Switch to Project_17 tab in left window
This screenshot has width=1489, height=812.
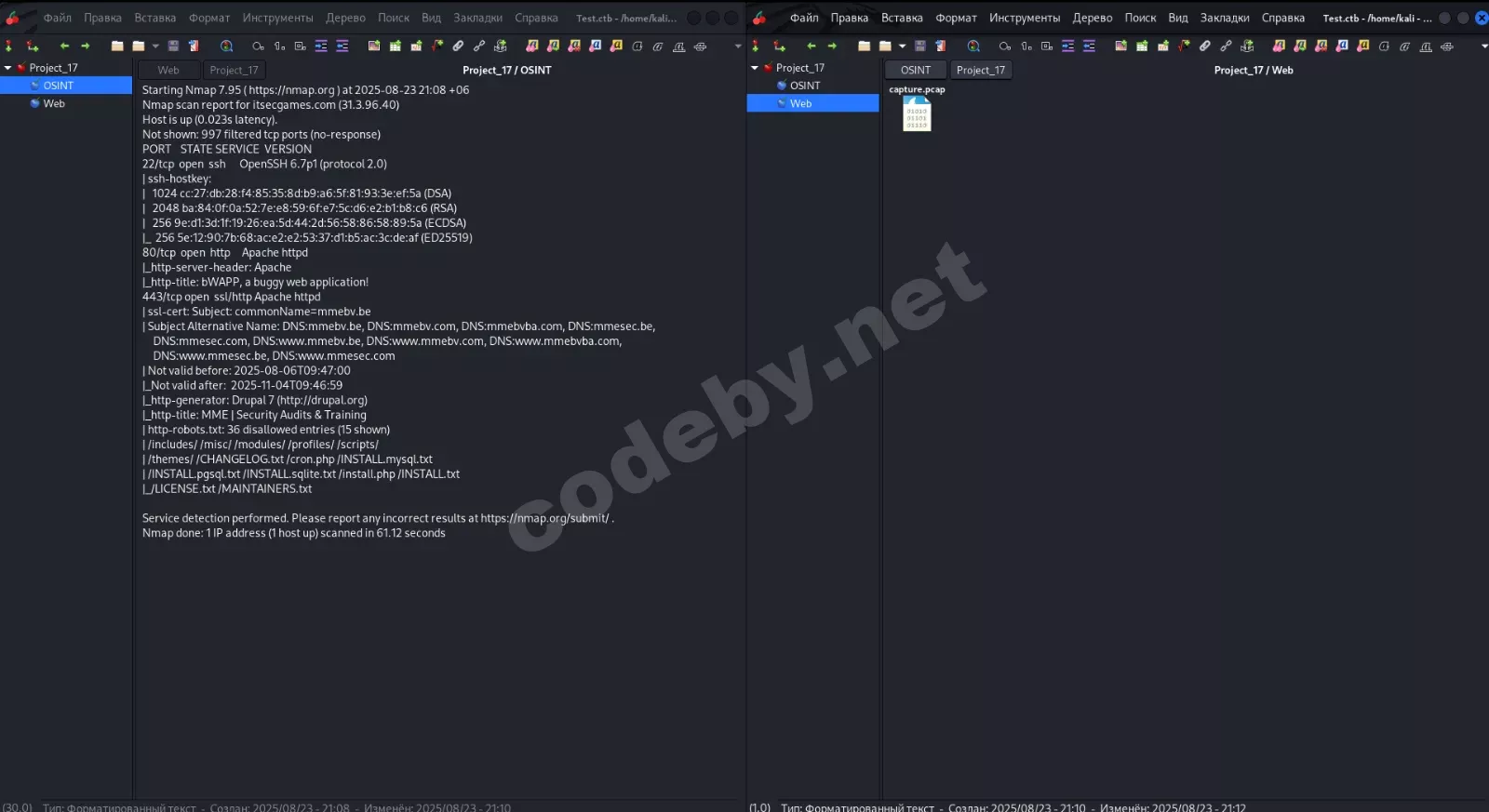pyautogui.click(x=234, y=70)
